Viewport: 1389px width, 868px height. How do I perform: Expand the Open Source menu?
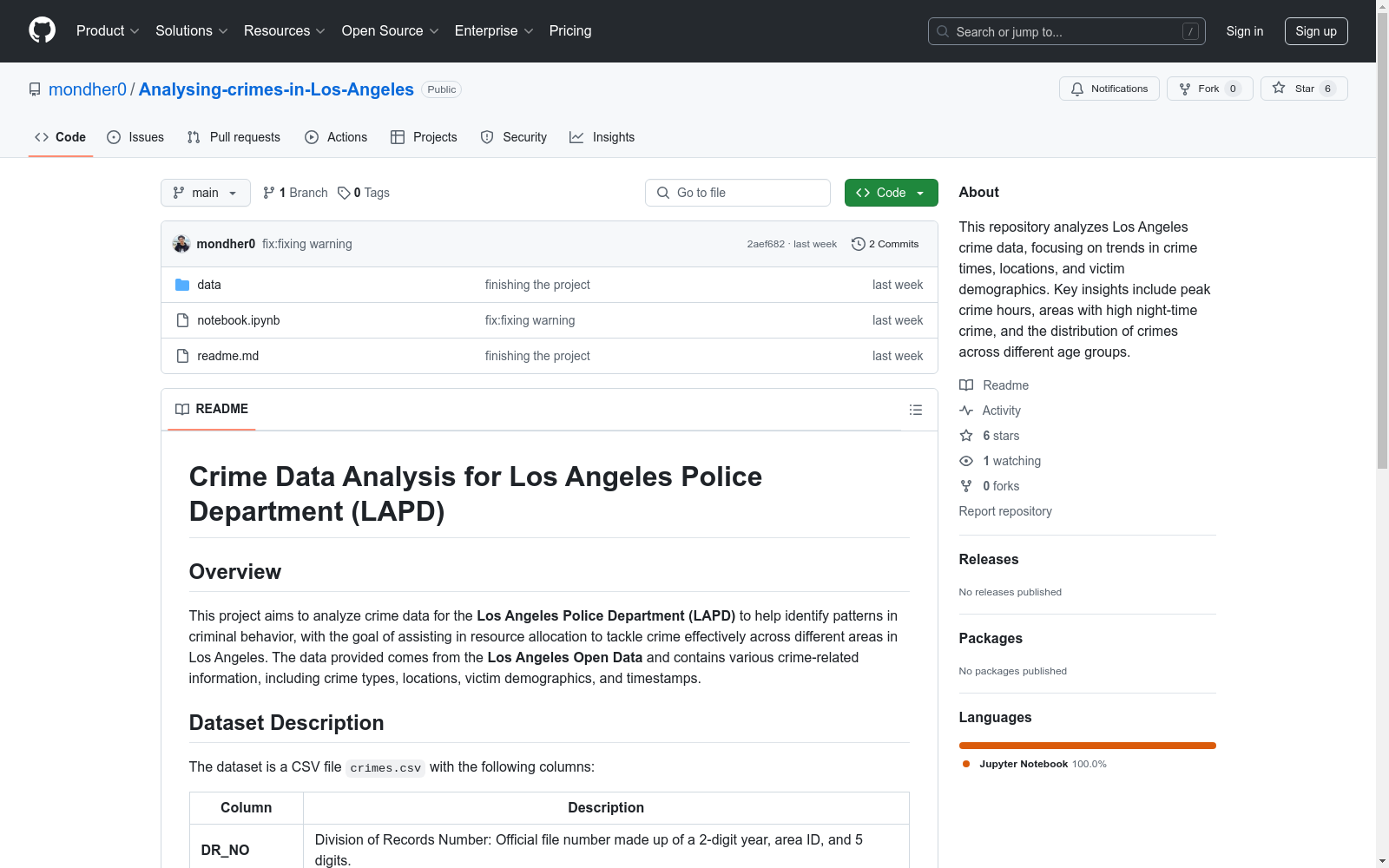point(391,30)
